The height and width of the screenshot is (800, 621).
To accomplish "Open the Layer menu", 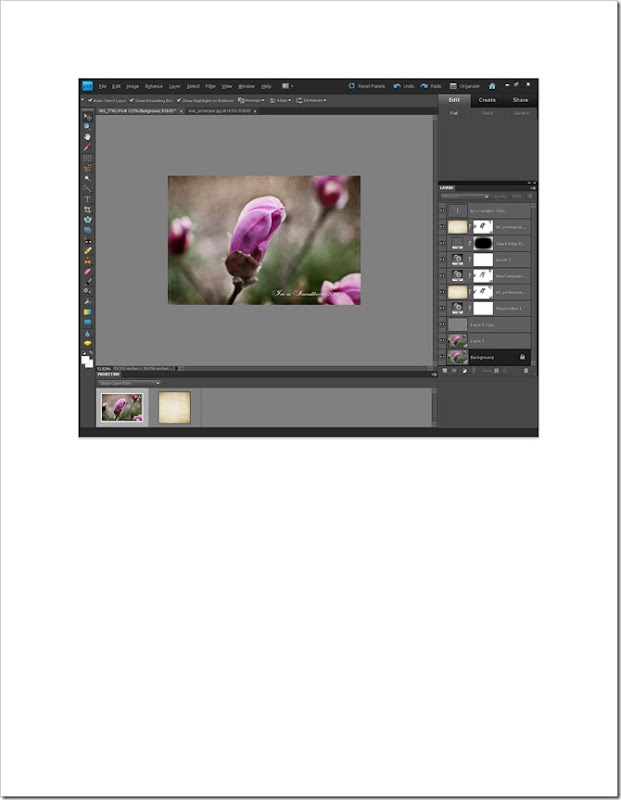I will tap(175, 86).
